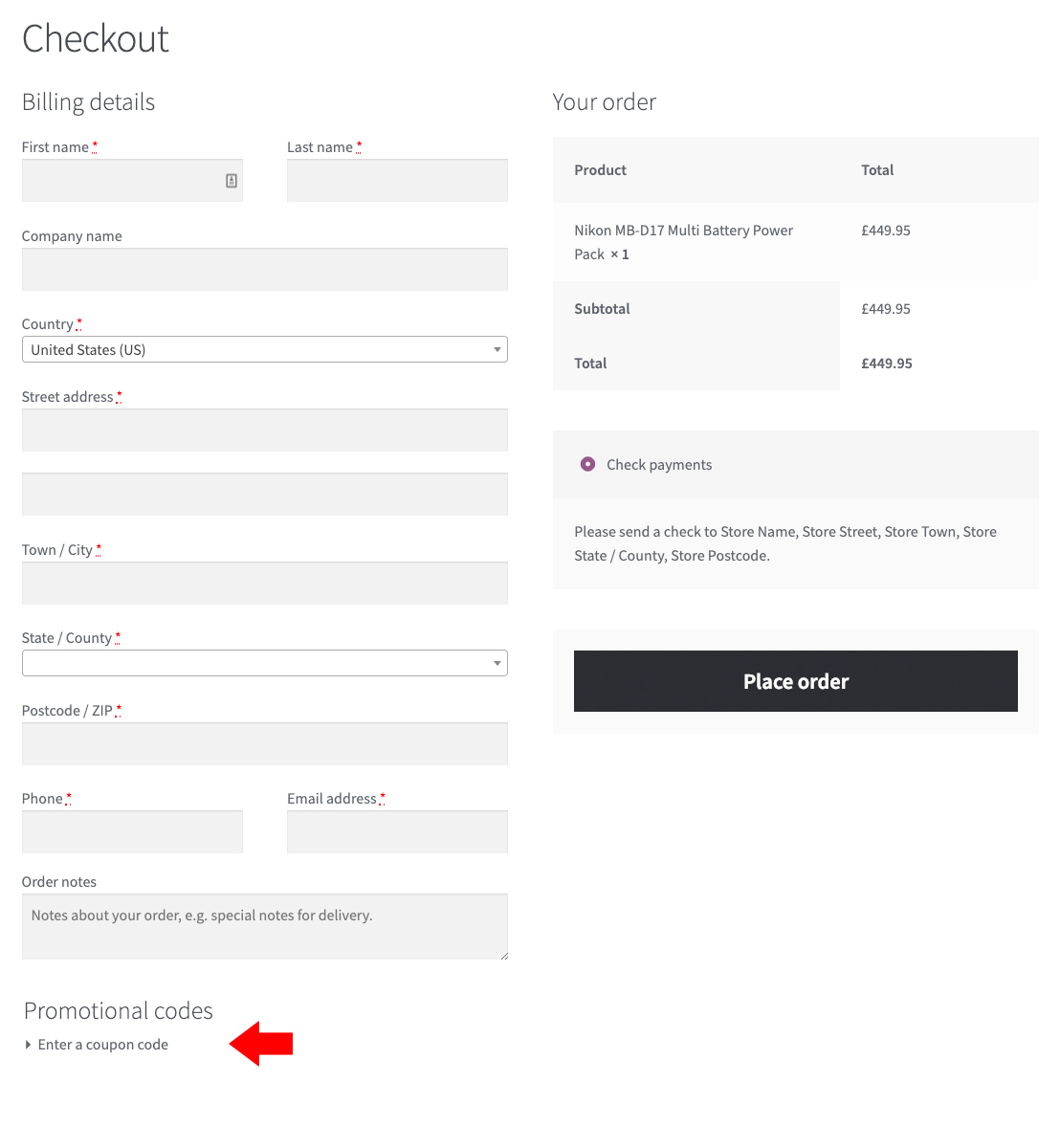Select the Town / City input

click(x=265, y=584)
